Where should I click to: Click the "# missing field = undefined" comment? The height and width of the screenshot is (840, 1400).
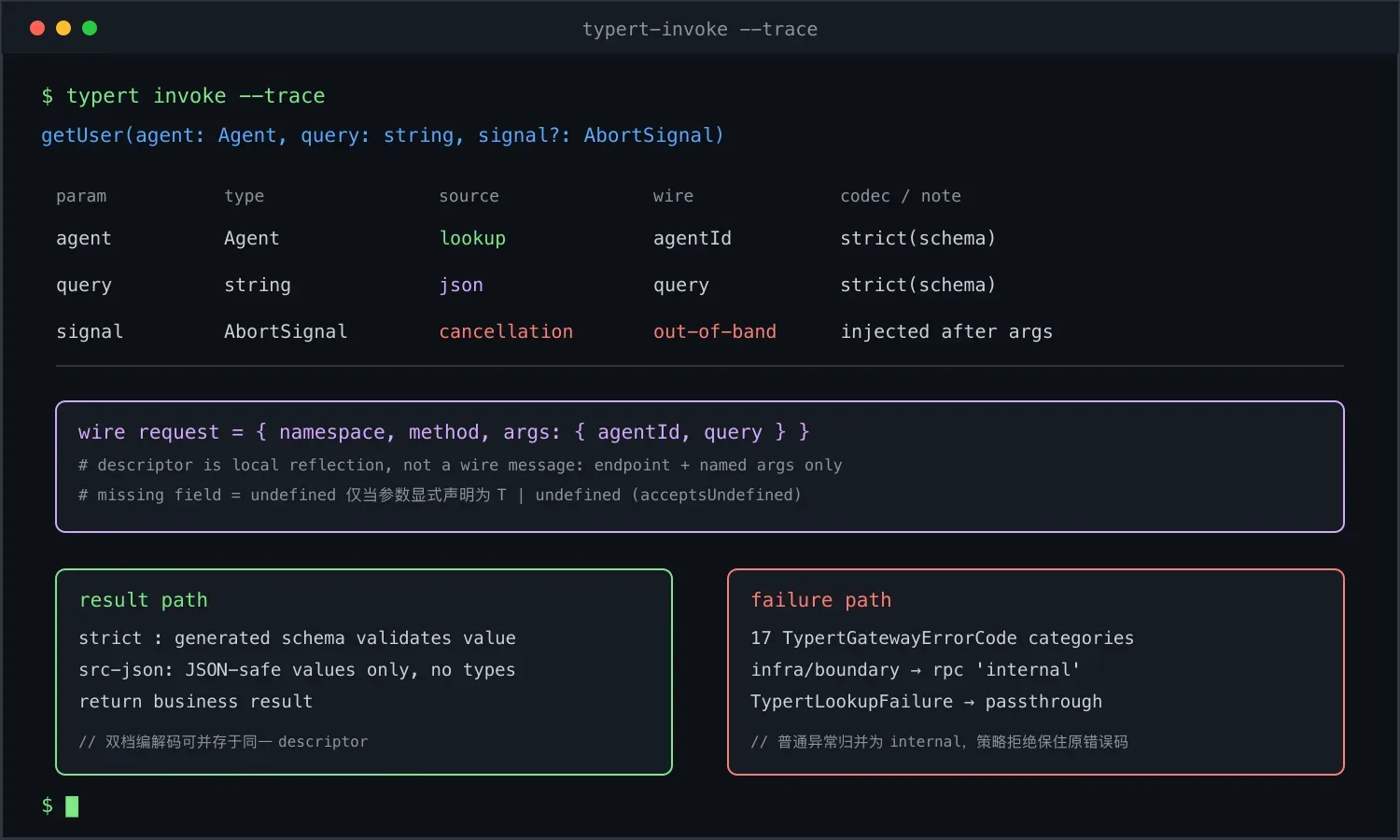(440, 495)
